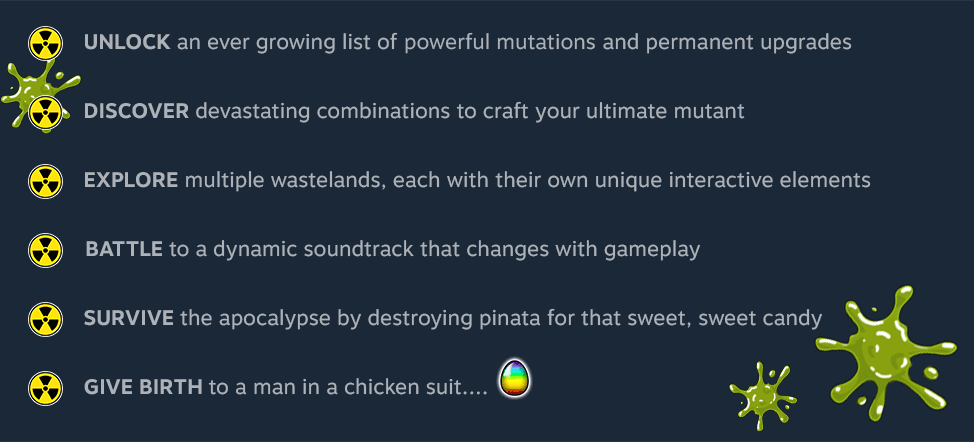Select the bold DISCOVER word

click(x=136, y=111)
